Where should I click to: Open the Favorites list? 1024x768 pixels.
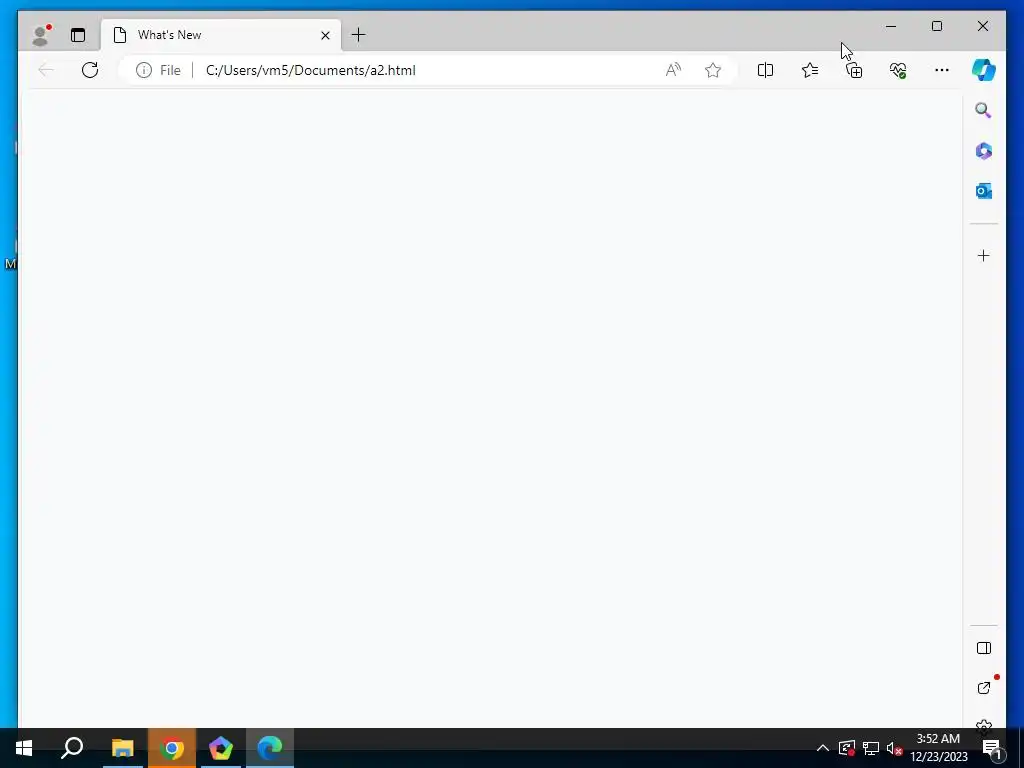tap(810, 70)
